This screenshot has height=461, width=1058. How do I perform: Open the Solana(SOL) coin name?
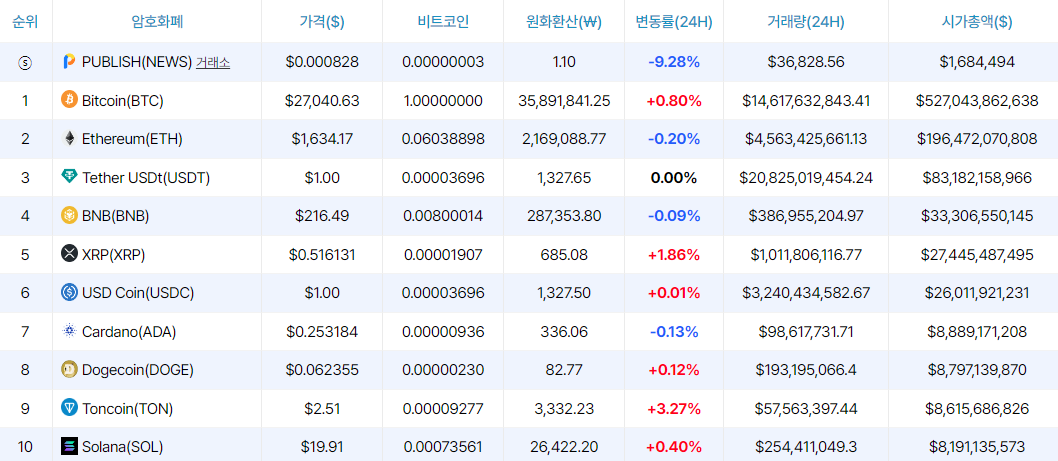tap(122, 446)
